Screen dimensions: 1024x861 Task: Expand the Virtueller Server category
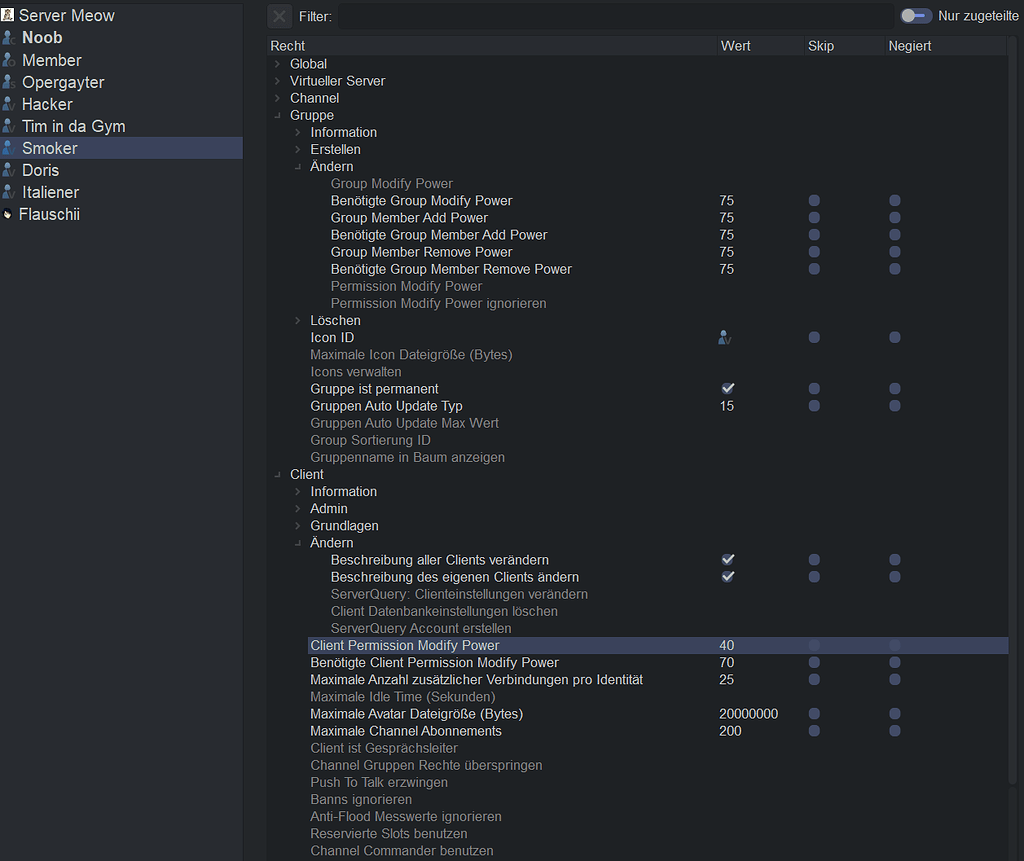pos(278,81)
